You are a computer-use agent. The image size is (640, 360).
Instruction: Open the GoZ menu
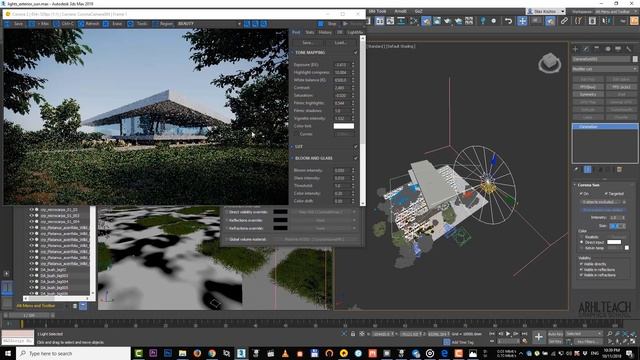point(418,11)
